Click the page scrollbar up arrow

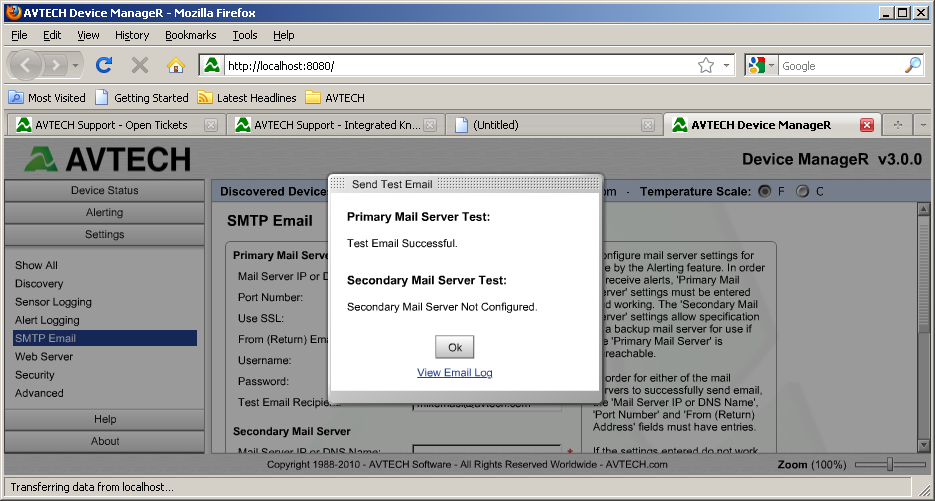click(x=923, y=209)
